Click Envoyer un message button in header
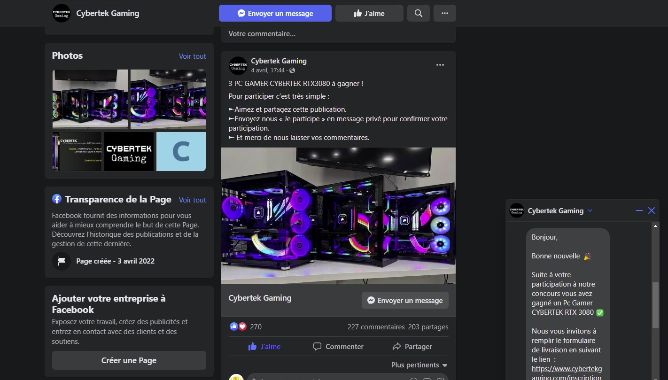This screenshot has height=380, width=668. (275, 13)
